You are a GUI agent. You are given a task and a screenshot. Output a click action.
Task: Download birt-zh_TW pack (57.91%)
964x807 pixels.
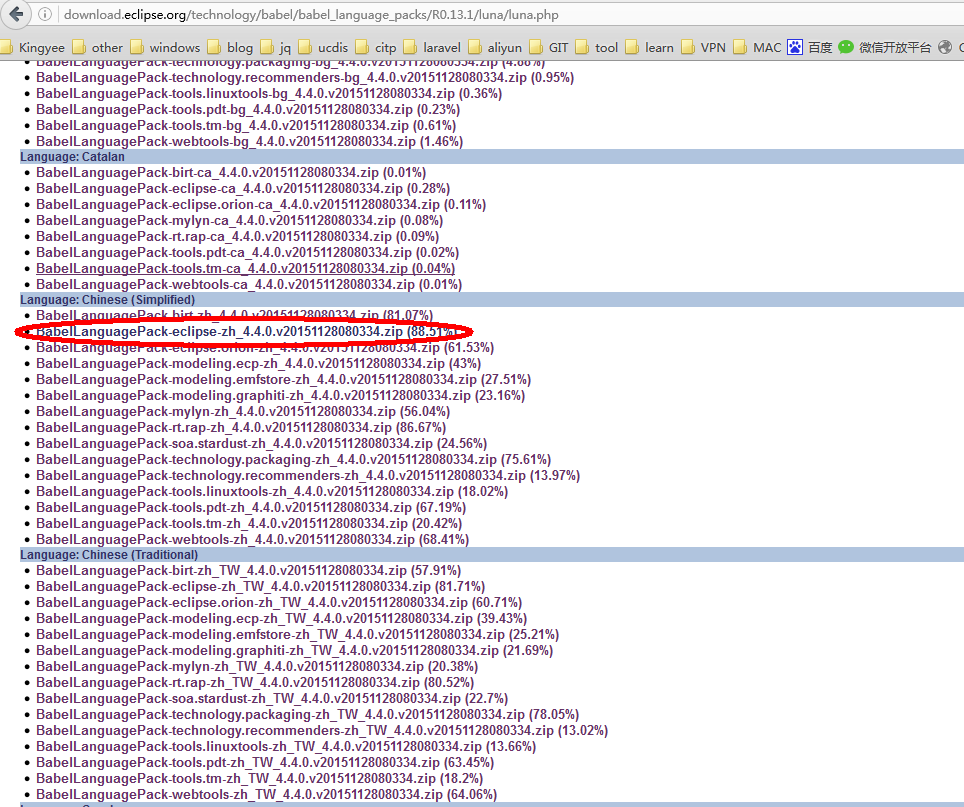[x=248, y=570]
